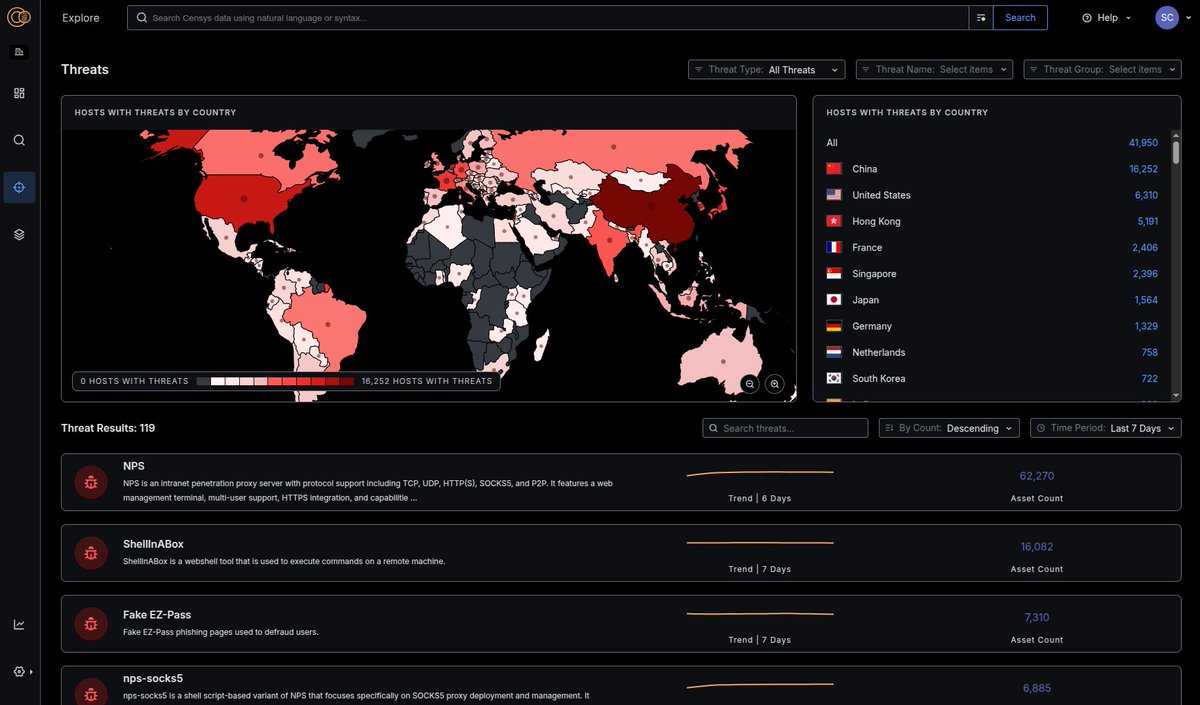
Task: Open the Collections layers icon in sidebar
Action: 19,234
